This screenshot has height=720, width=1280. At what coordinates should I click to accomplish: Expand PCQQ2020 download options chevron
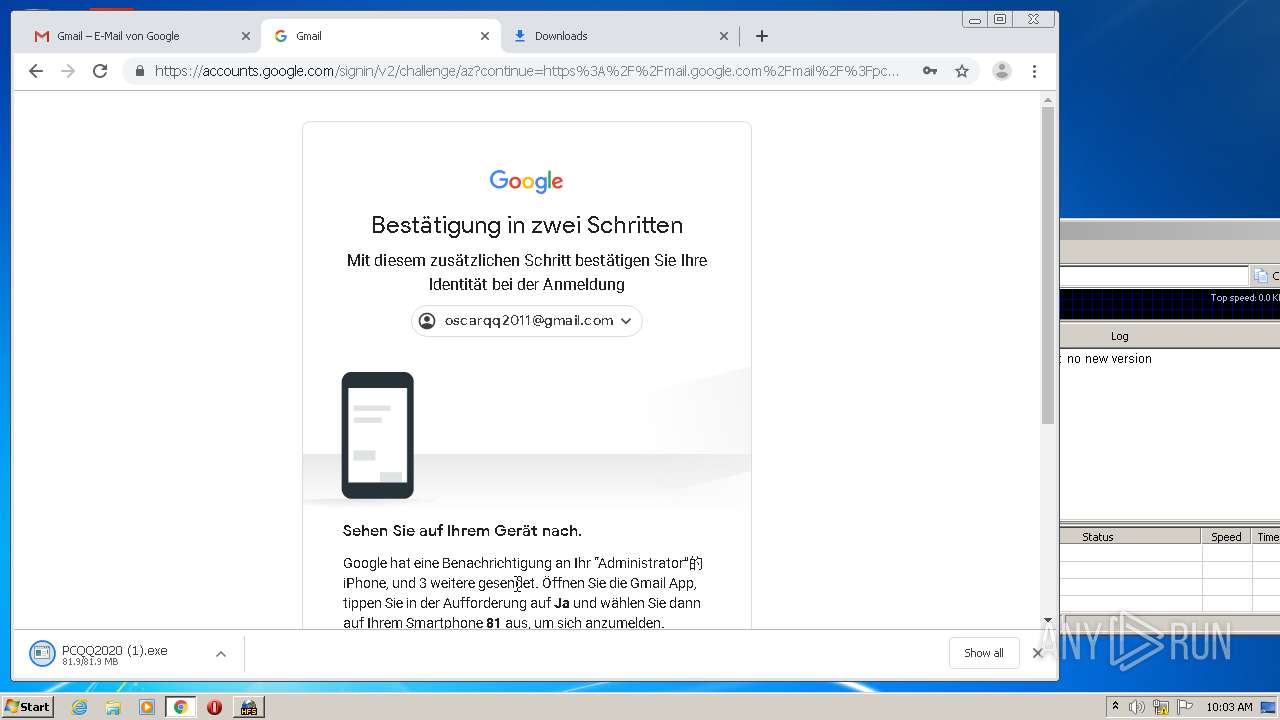[221, 654]
